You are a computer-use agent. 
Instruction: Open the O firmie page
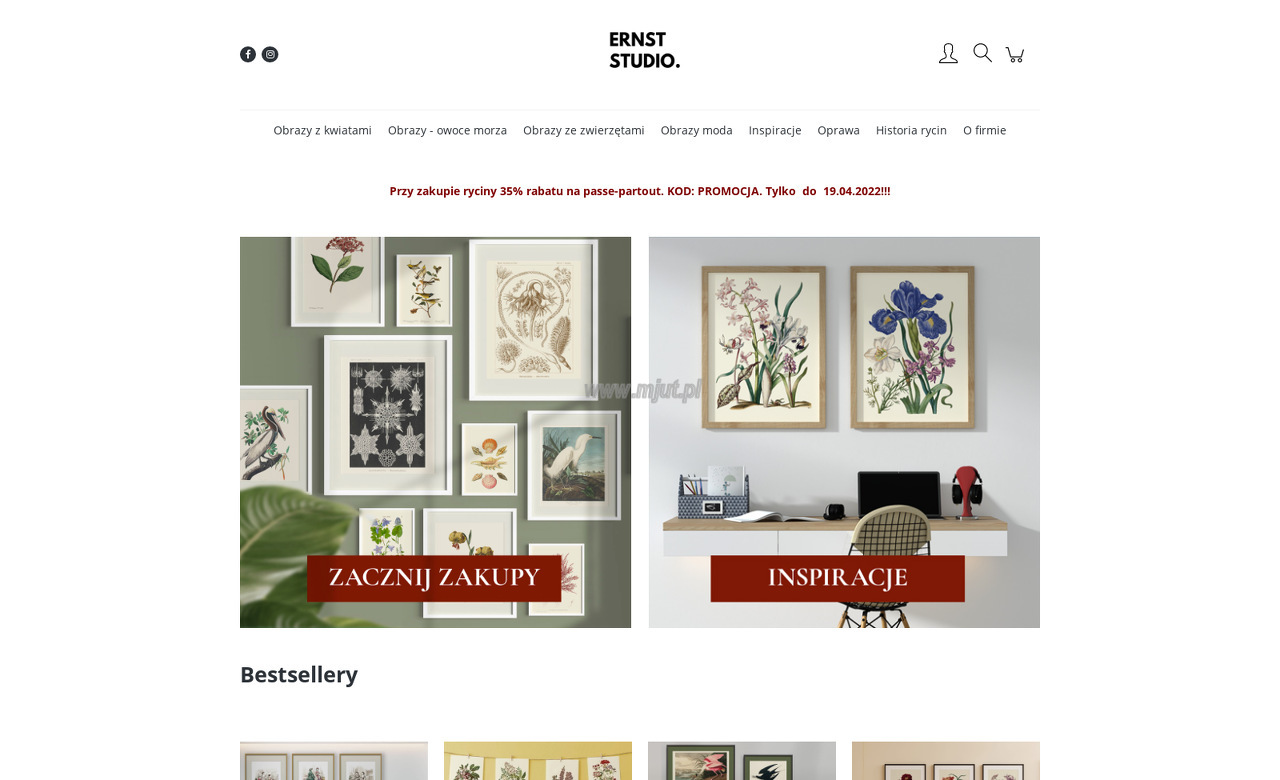(984, 130)
